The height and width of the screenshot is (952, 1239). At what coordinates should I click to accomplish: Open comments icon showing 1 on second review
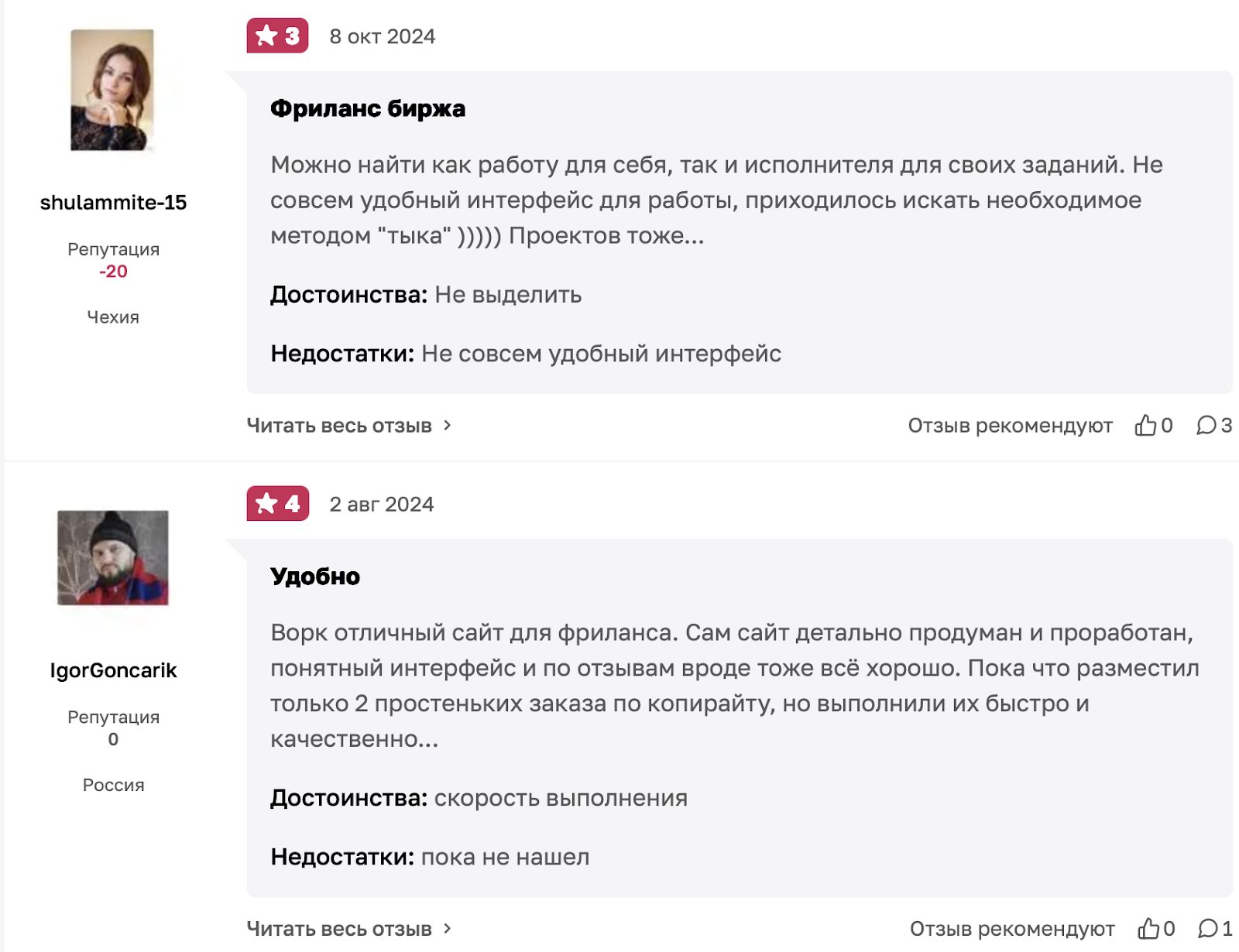(x=1206, y=926)
